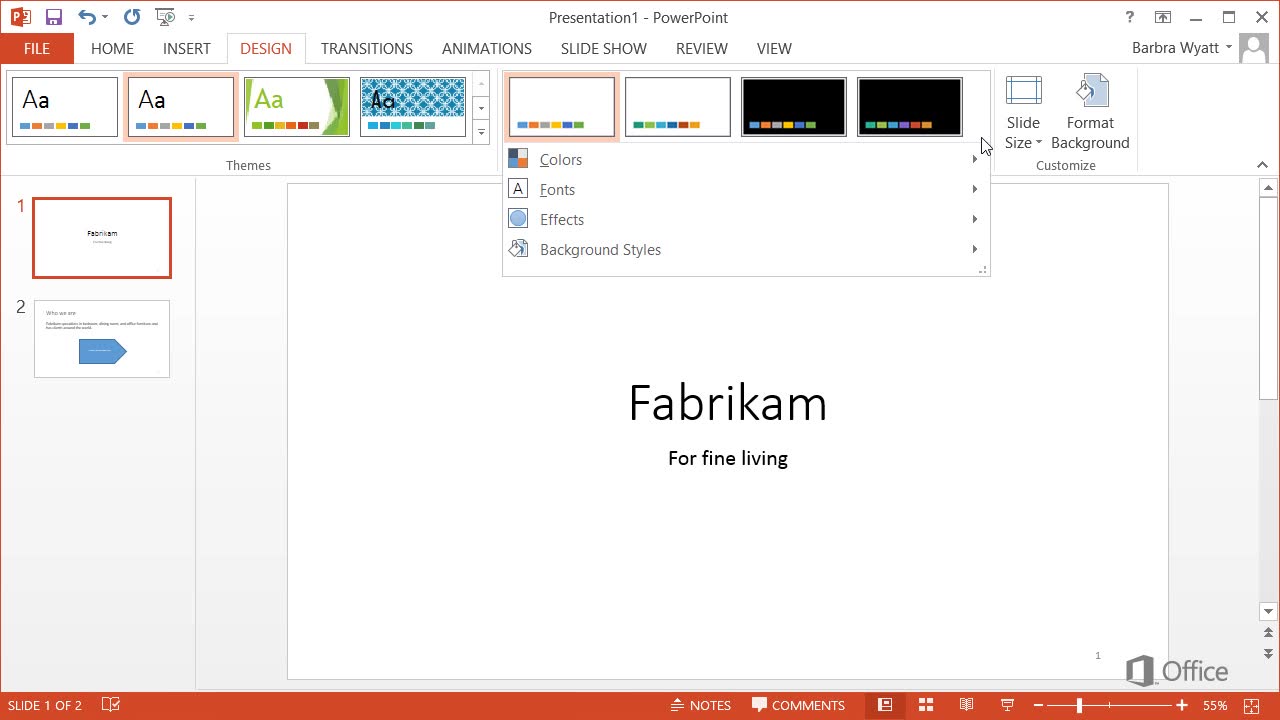This screenshot has width=1280, height=720.
Task: Click the Redo/Repeat icon
Action: (x=131, y=17)
